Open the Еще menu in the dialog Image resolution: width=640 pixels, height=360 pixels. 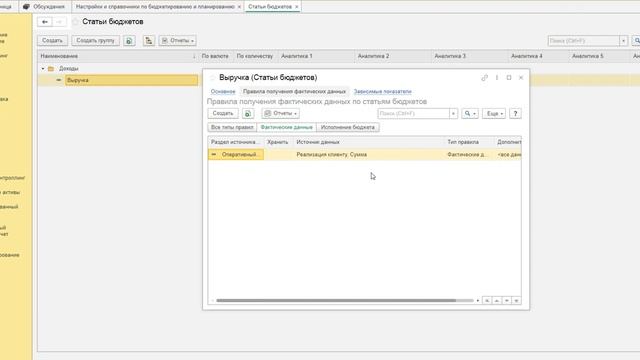click(x=494, y=113)
